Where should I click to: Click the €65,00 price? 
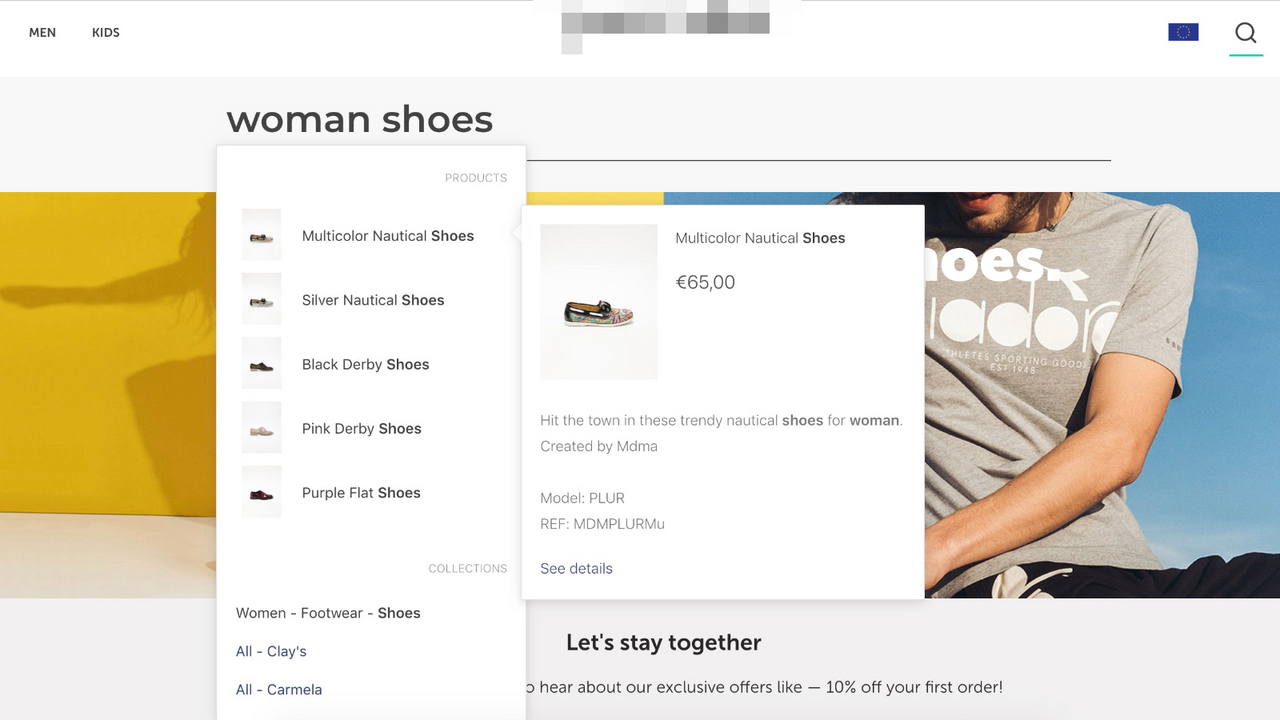click(705, 282)
